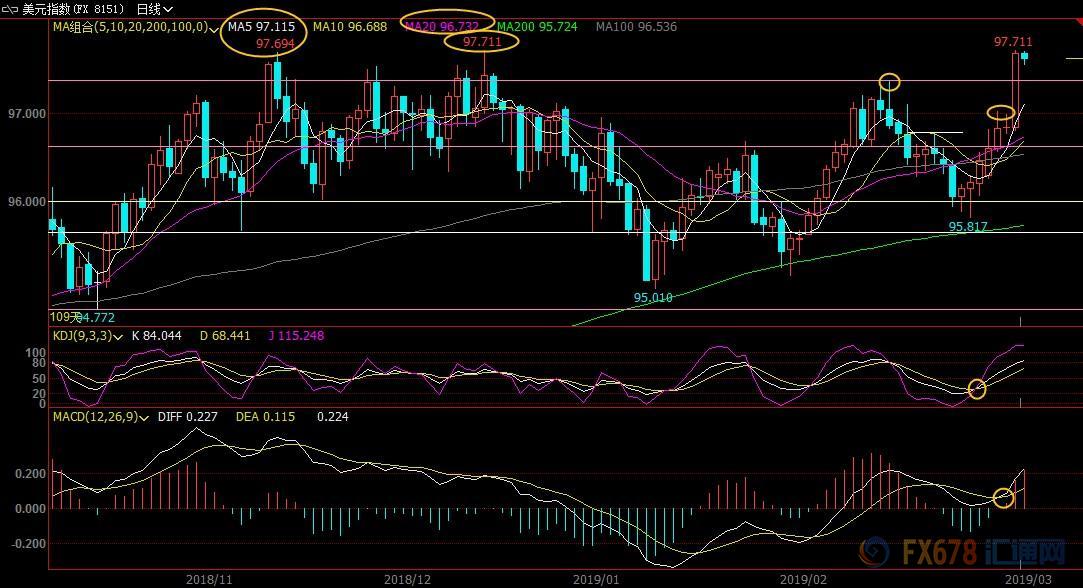Click the 95.010 low price annotation
This screenshot has width=1083, height=588.
coord(652,297)
